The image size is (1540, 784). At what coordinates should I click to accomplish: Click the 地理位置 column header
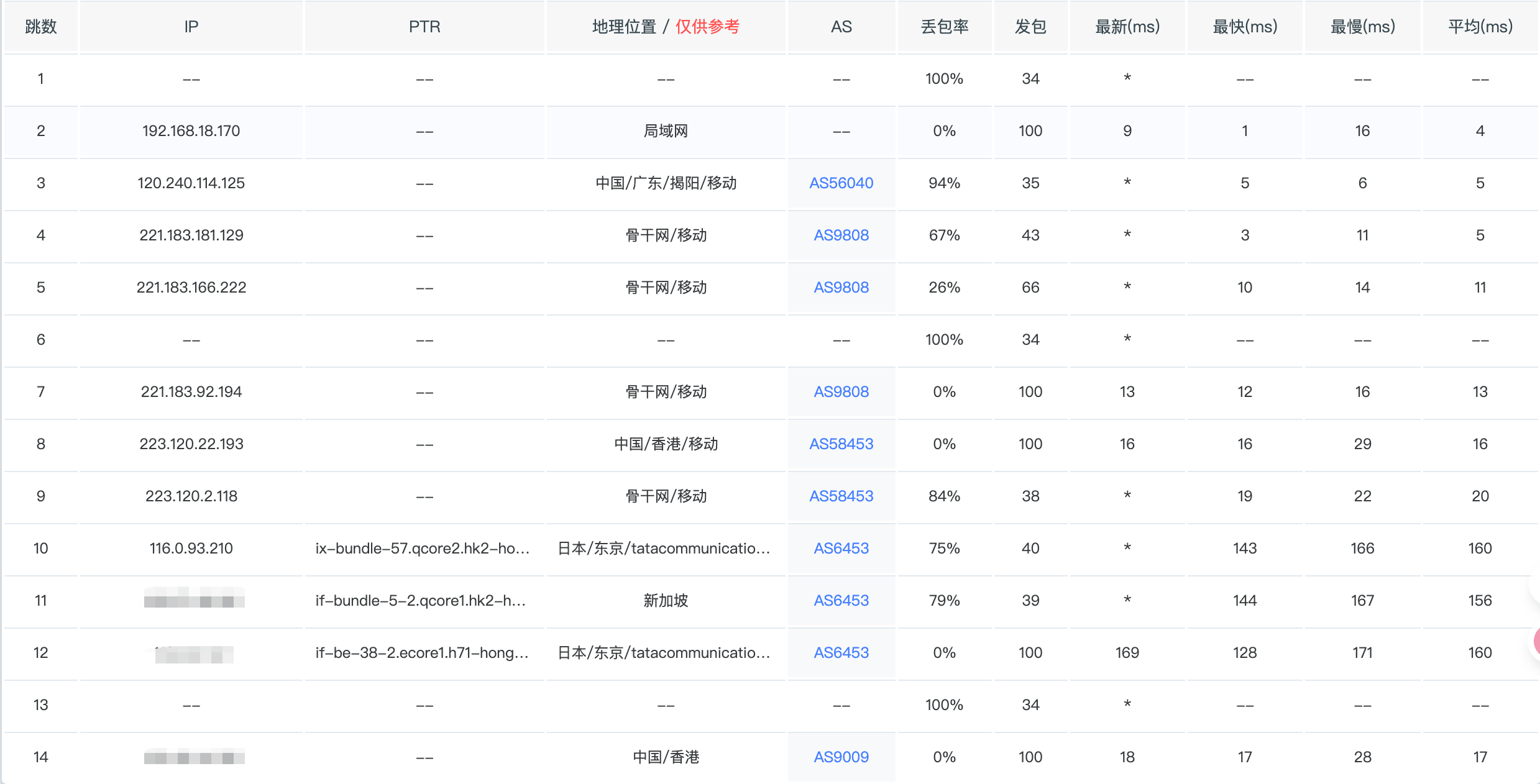624,27
